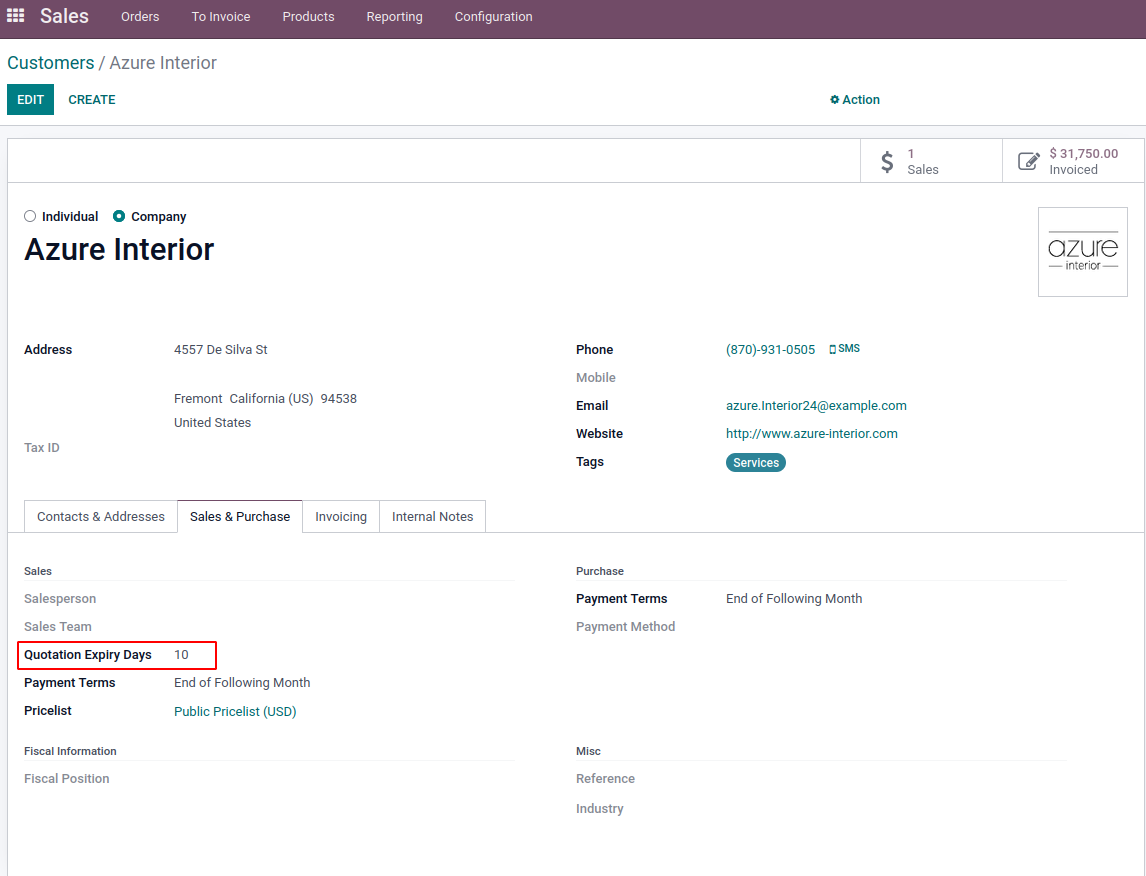Screen dimensions: 1146x876
Task: Click the Azure Interior company name heading
Action: click(119, 249)
